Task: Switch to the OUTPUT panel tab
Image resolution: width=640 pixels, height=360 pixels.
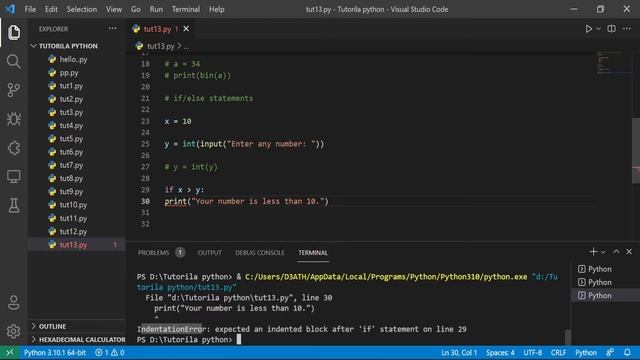Action: pos(209,253)
